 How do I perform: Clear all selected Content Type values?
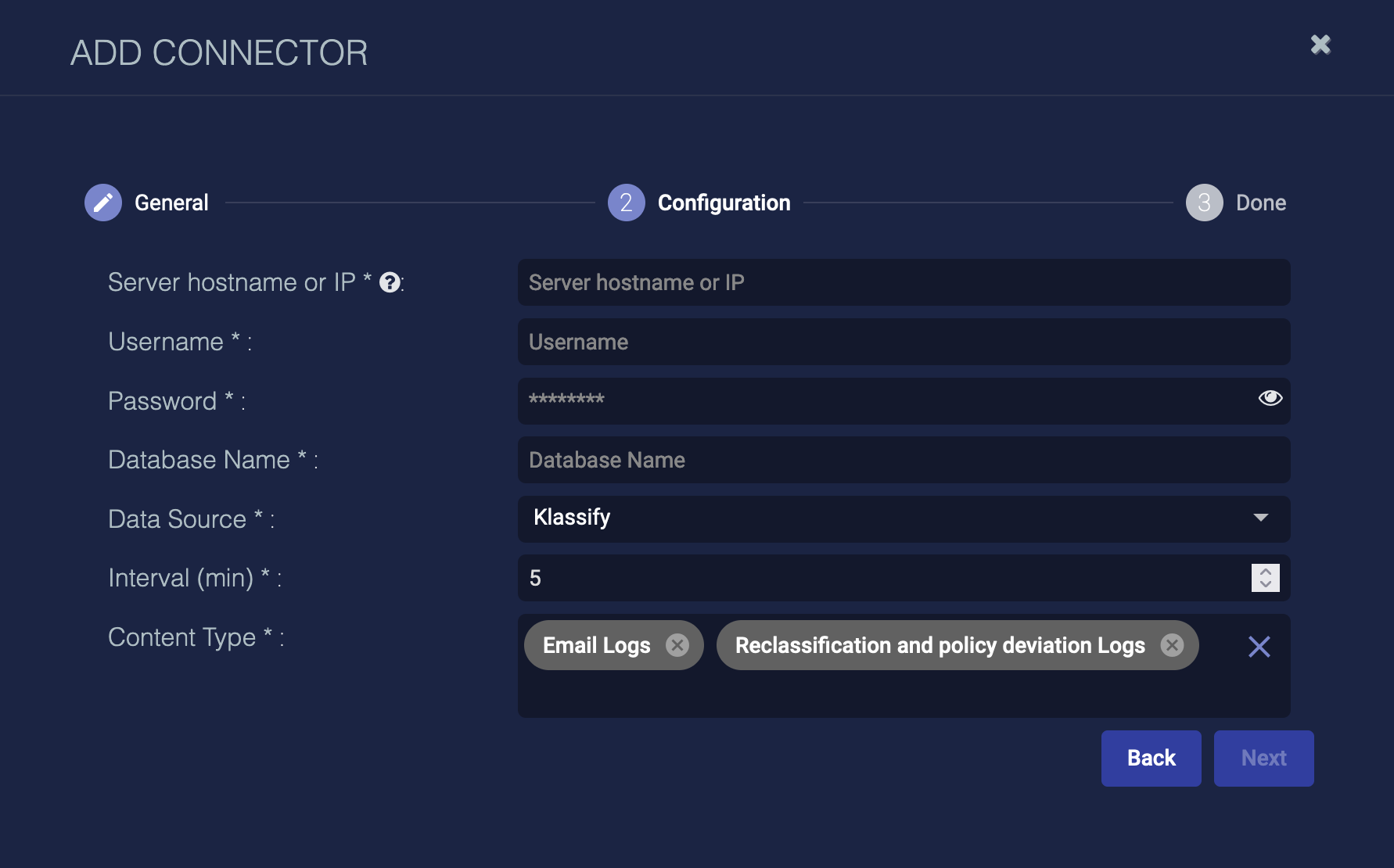pos(1259,647)
